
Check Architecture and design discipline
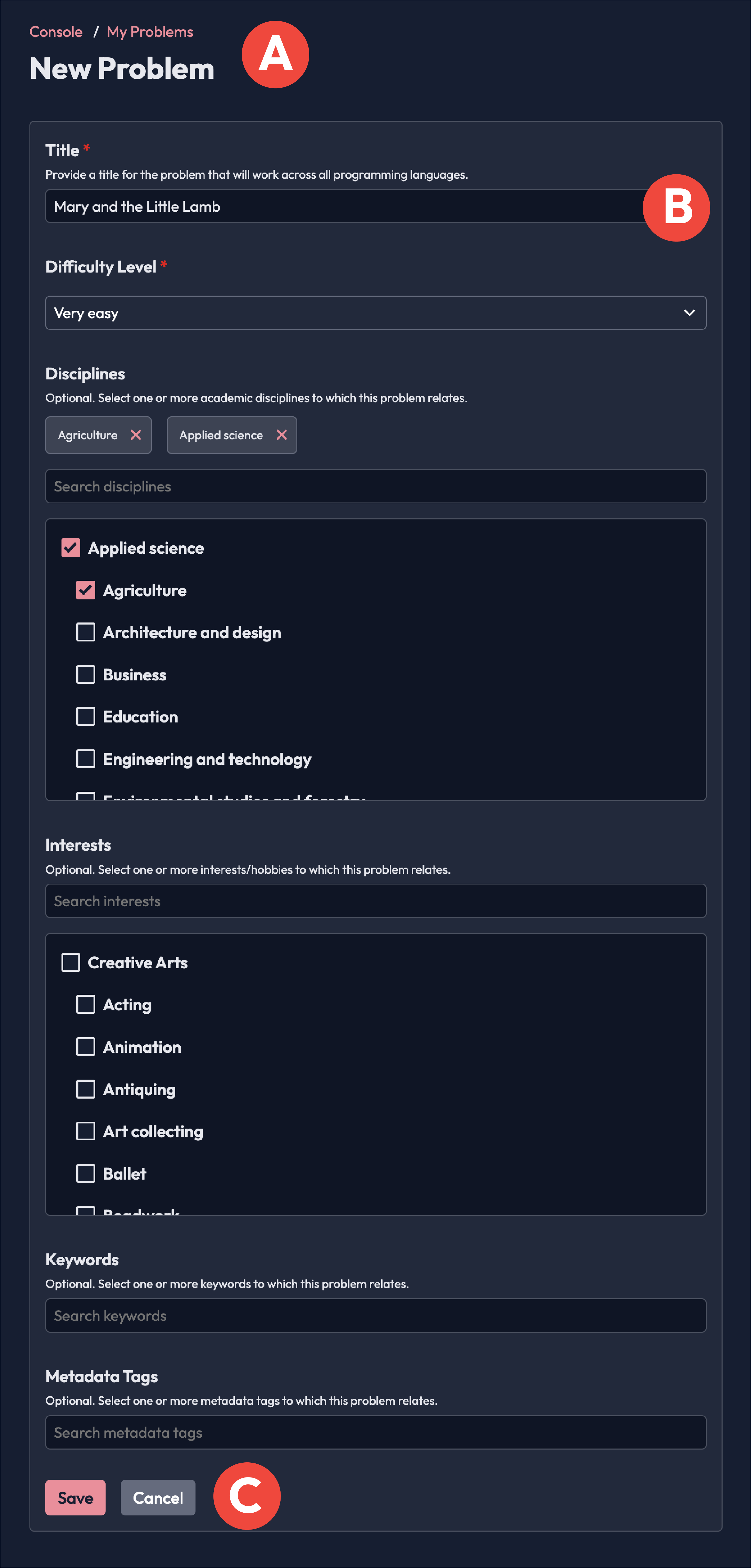click(x=86, y=632)
